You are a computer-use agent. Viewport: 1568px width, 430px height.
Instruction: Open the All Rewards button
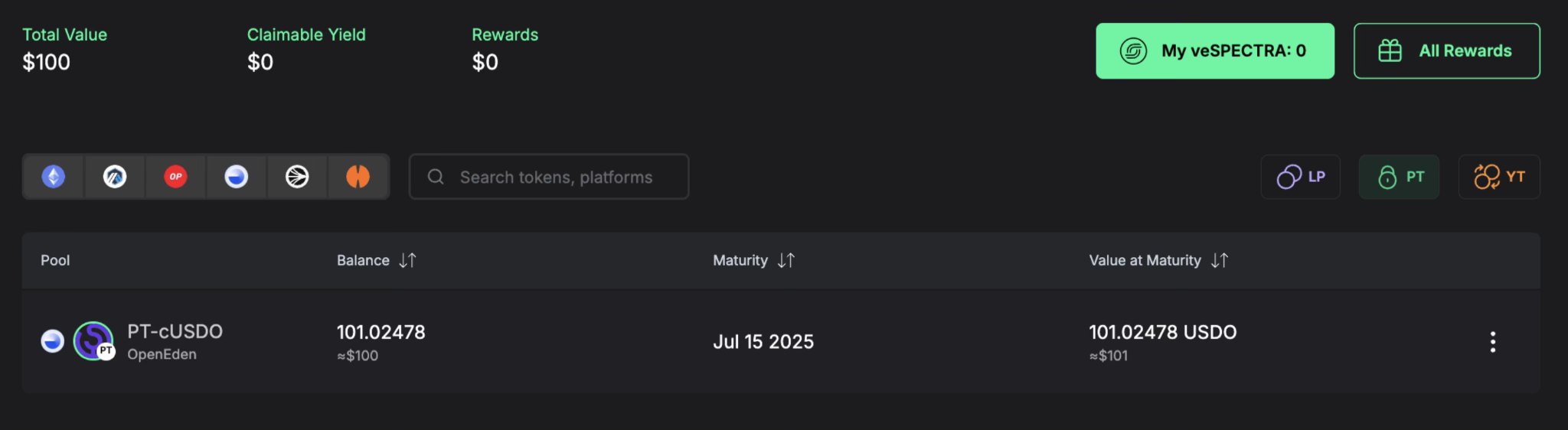pos(1446,50)
